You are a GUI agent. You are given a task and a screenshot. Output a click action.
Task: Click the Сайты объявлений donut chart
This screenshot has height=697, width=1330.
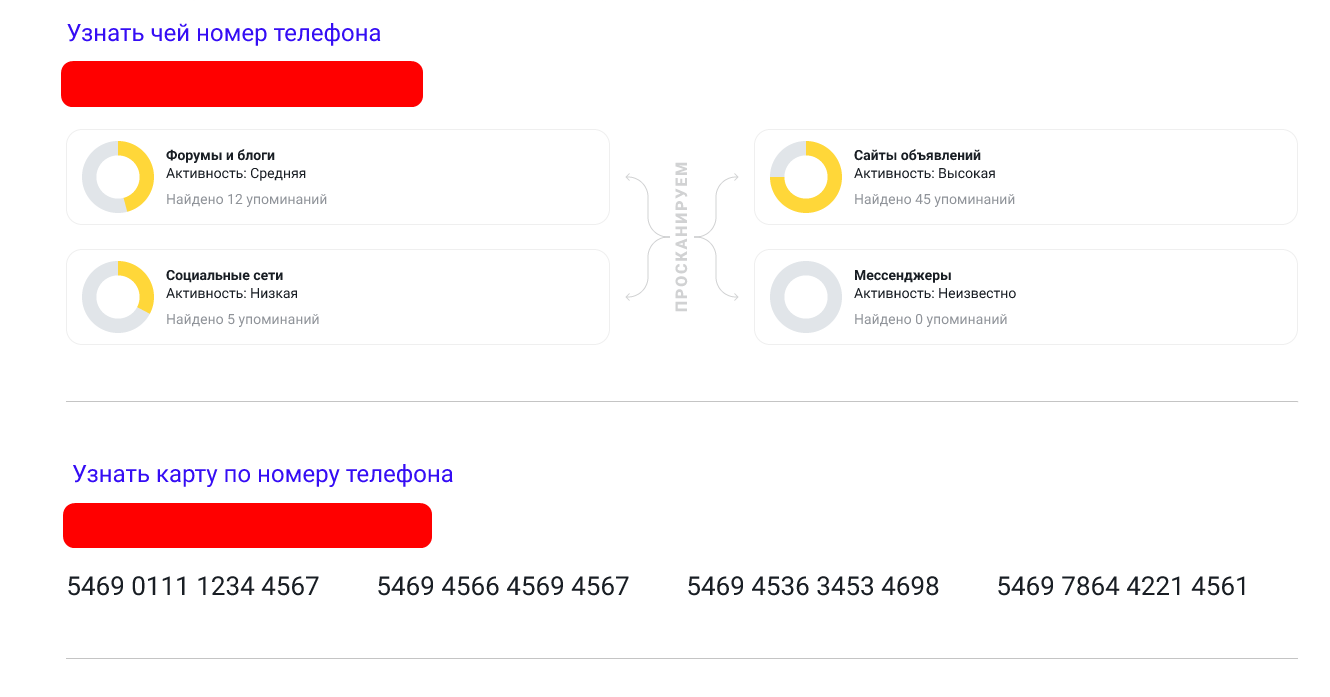pyautogui.click(x=806, y=177)
